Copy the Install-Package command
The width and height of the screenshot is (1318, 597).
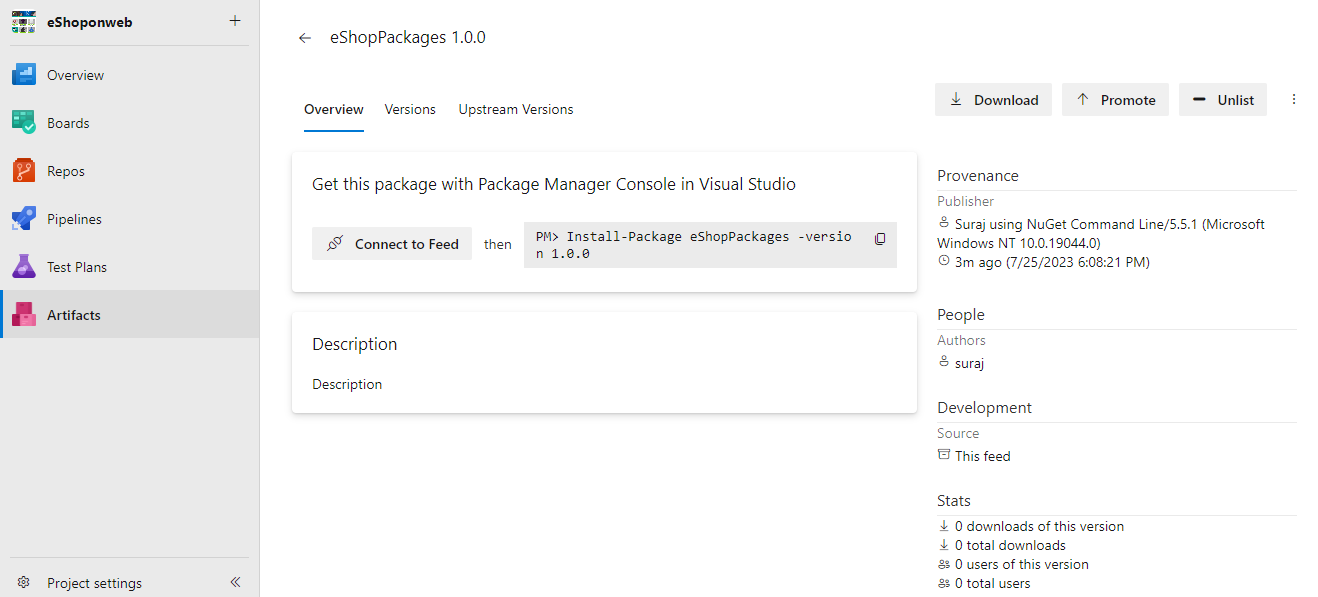pos(880,239)
